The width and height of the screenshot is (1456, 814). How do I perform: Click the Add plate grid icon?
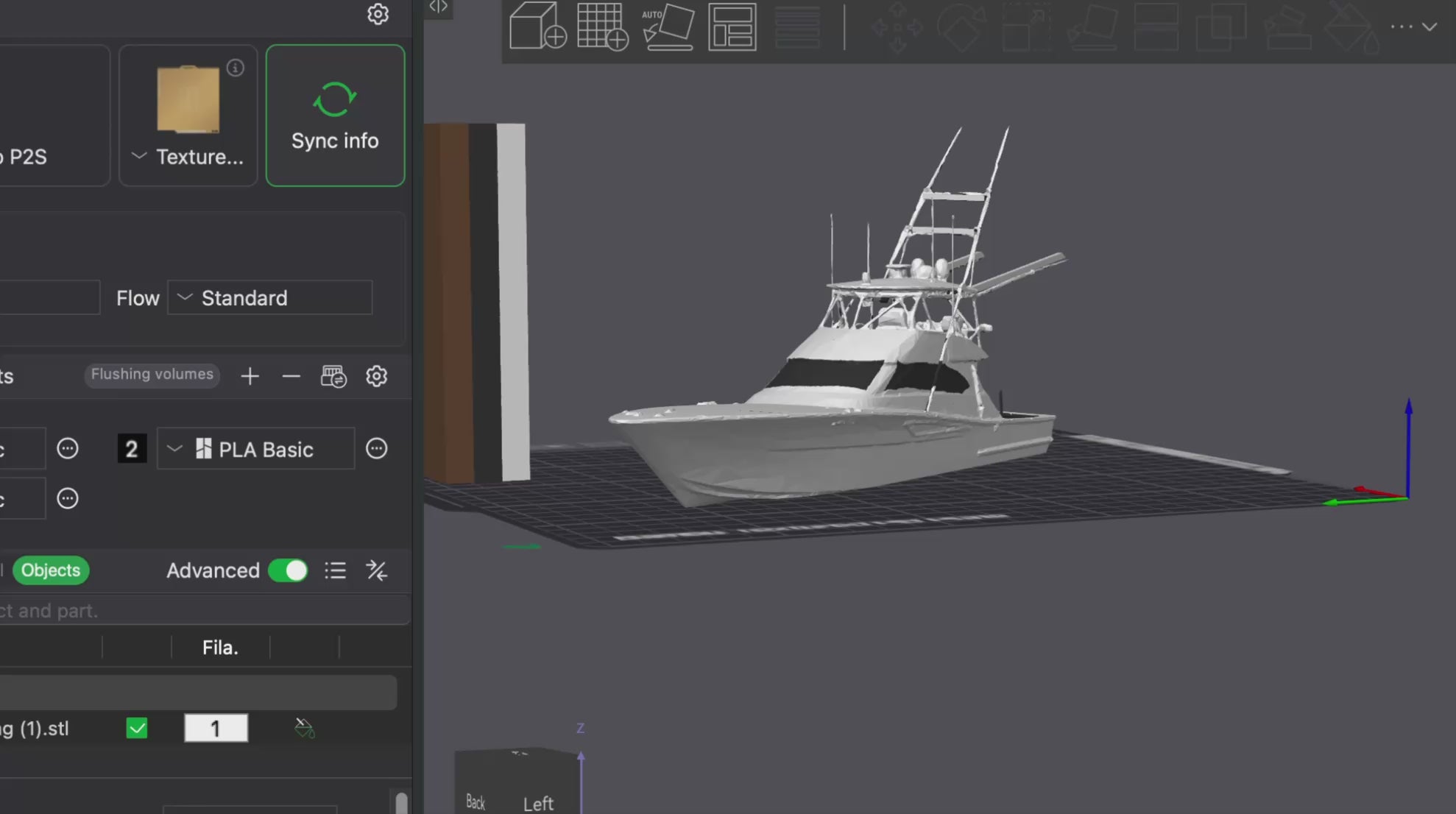coord(601,26)
